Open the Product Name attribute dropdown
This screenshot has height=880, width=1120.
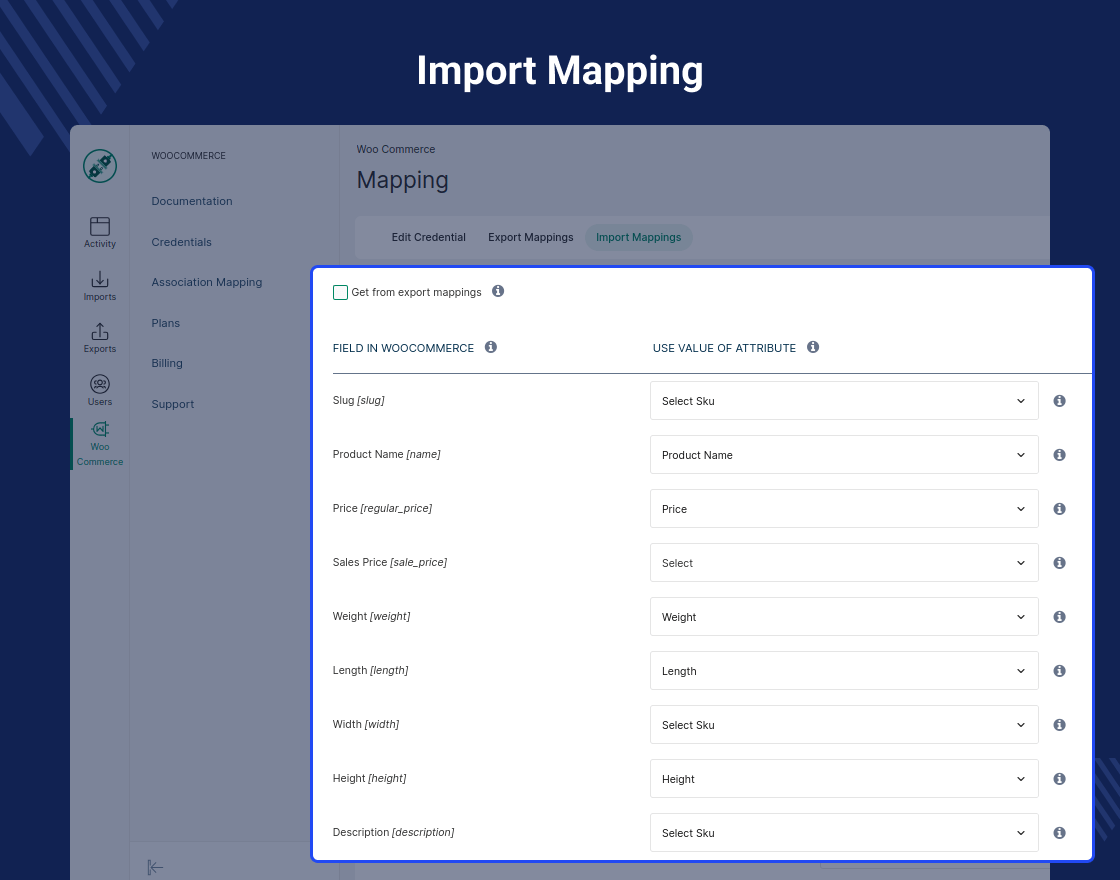coord(844,455)
